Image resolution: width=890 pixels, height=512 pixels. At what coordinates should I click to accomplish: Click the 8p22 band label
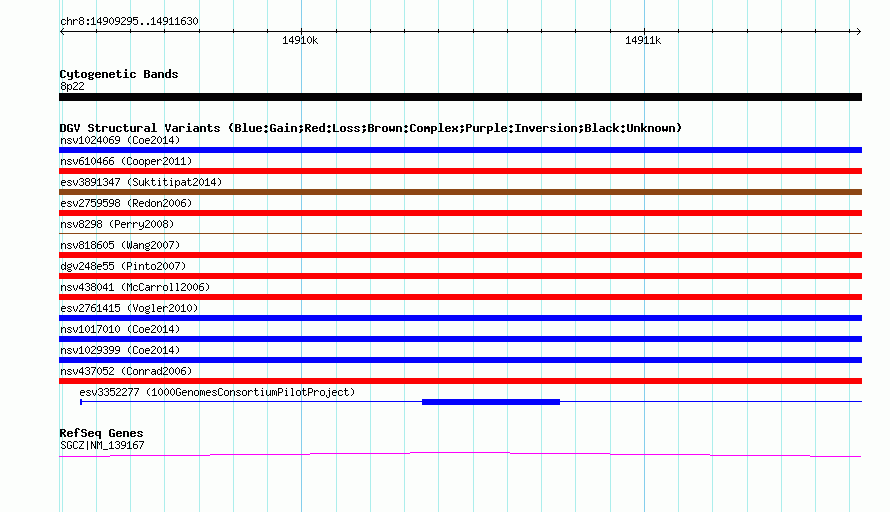click(72, 86)
